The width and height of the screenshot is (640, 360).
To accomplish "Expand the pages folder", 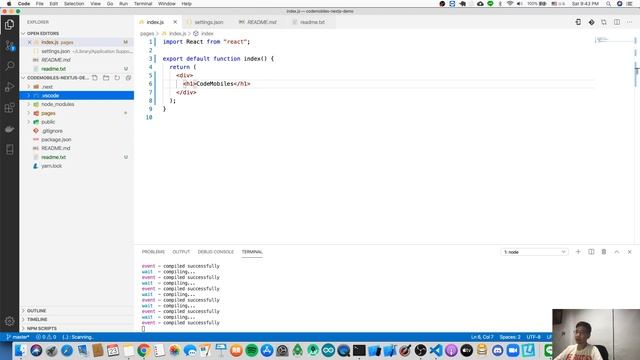I will [x=77, y=113].
